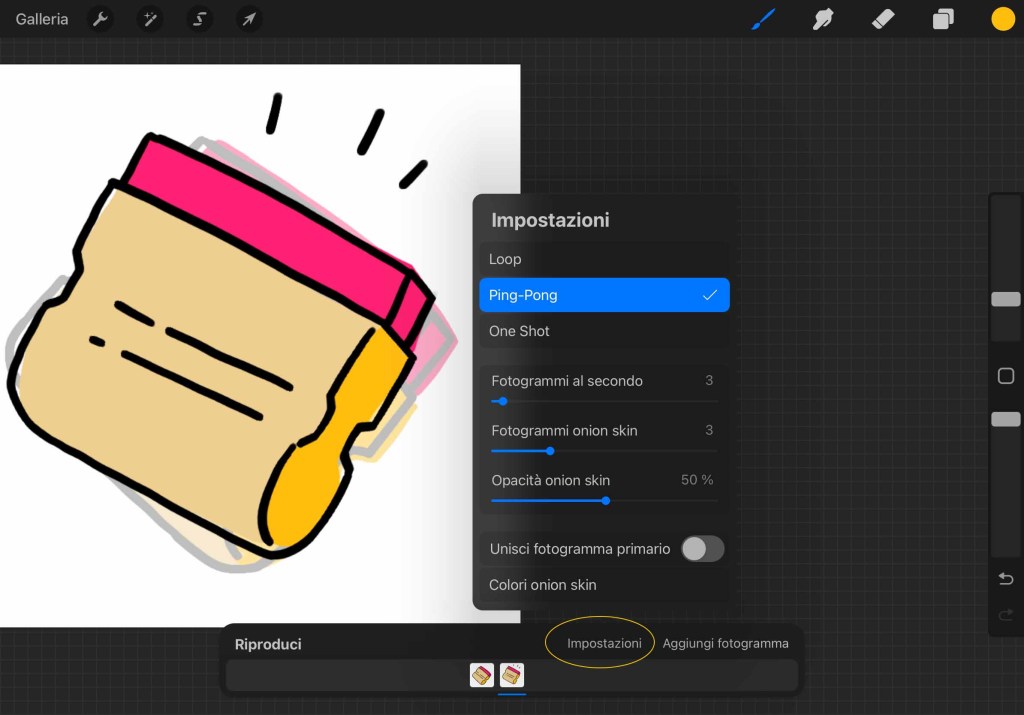The height and width of the screenshot is (715, 1024).
Task: Open the Adjustments magic wand menu
Action: [x=150, y=19]
